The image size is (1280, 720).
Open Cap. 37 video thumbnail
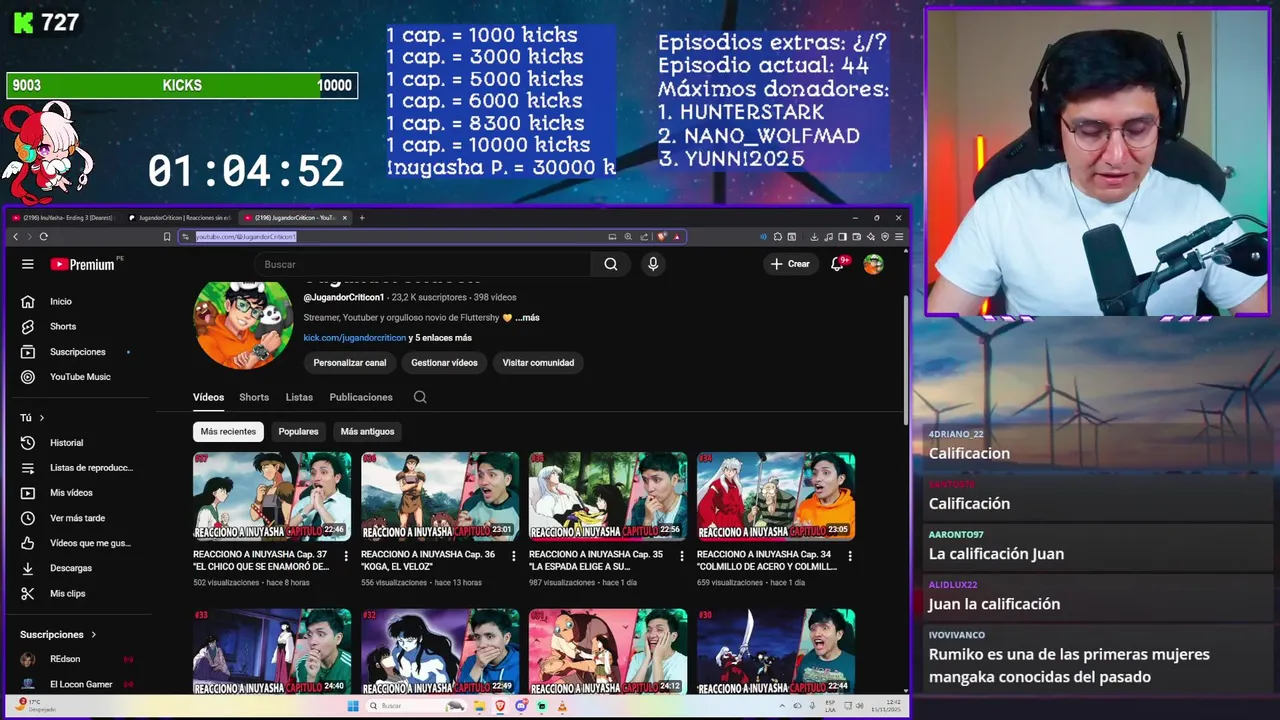(272, 496)
